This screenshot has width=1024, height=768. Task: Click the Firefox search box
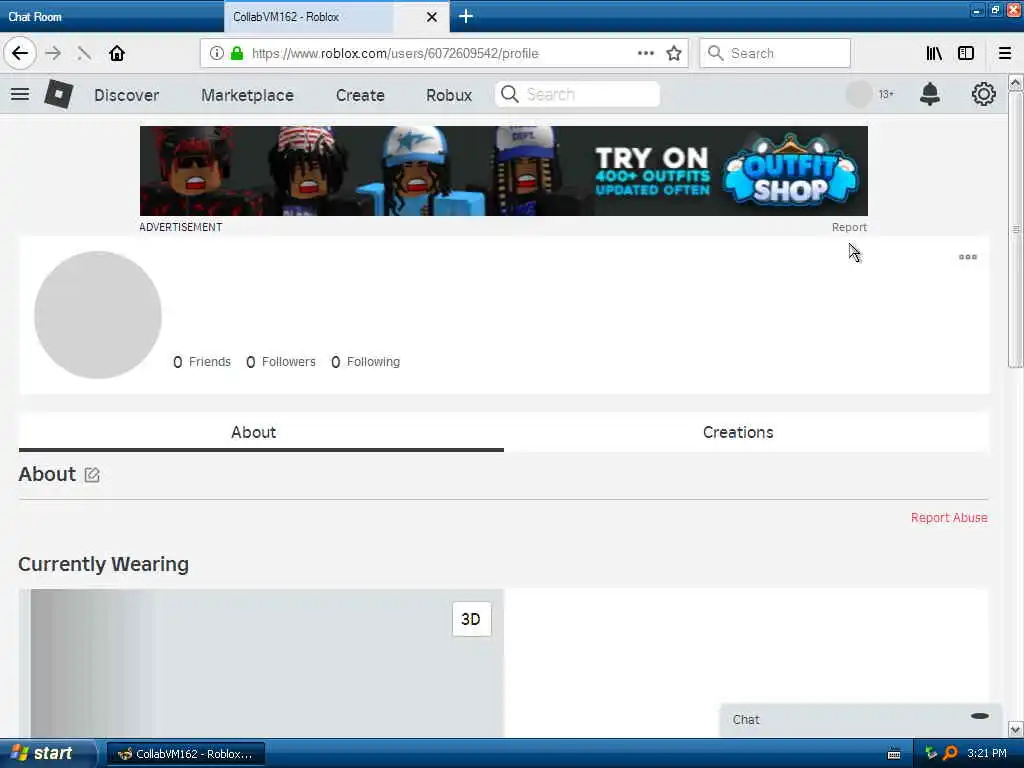[775, 53]
